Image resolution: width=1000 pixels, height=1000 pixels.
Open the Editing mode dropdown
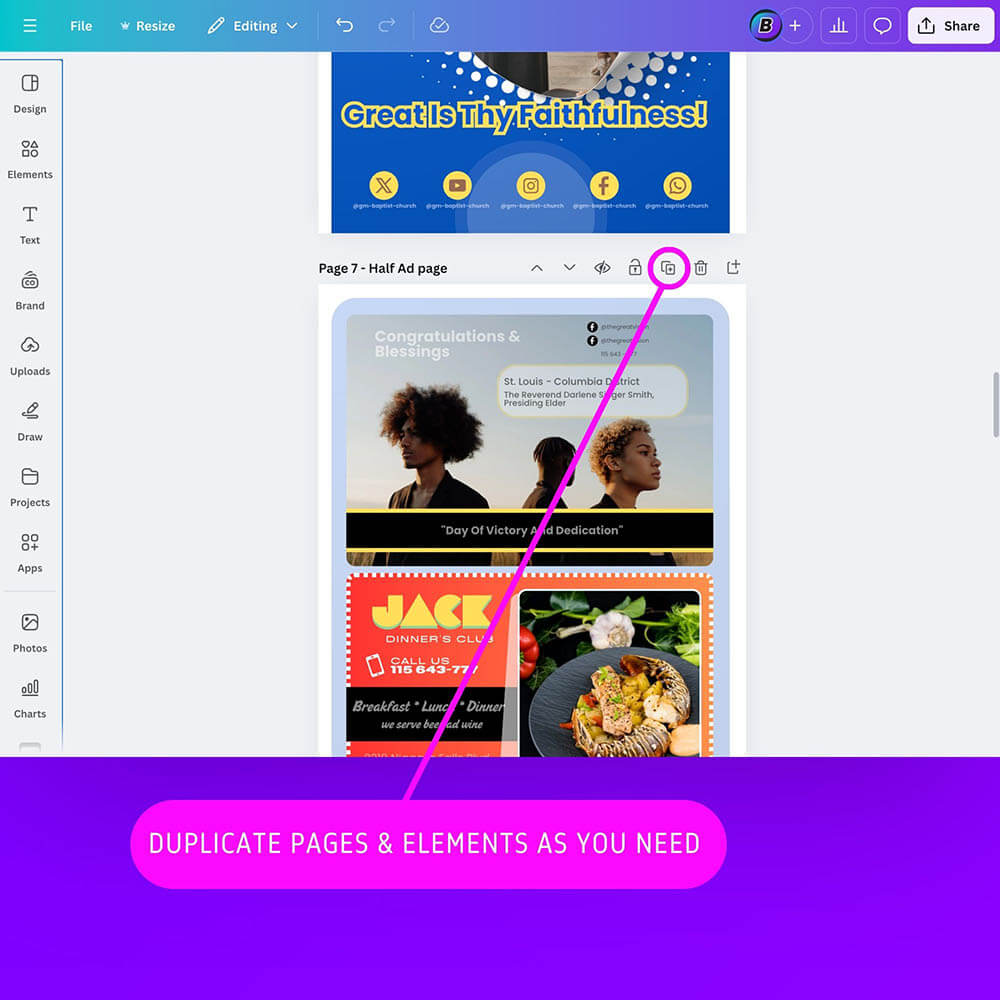tap(253, 26)
